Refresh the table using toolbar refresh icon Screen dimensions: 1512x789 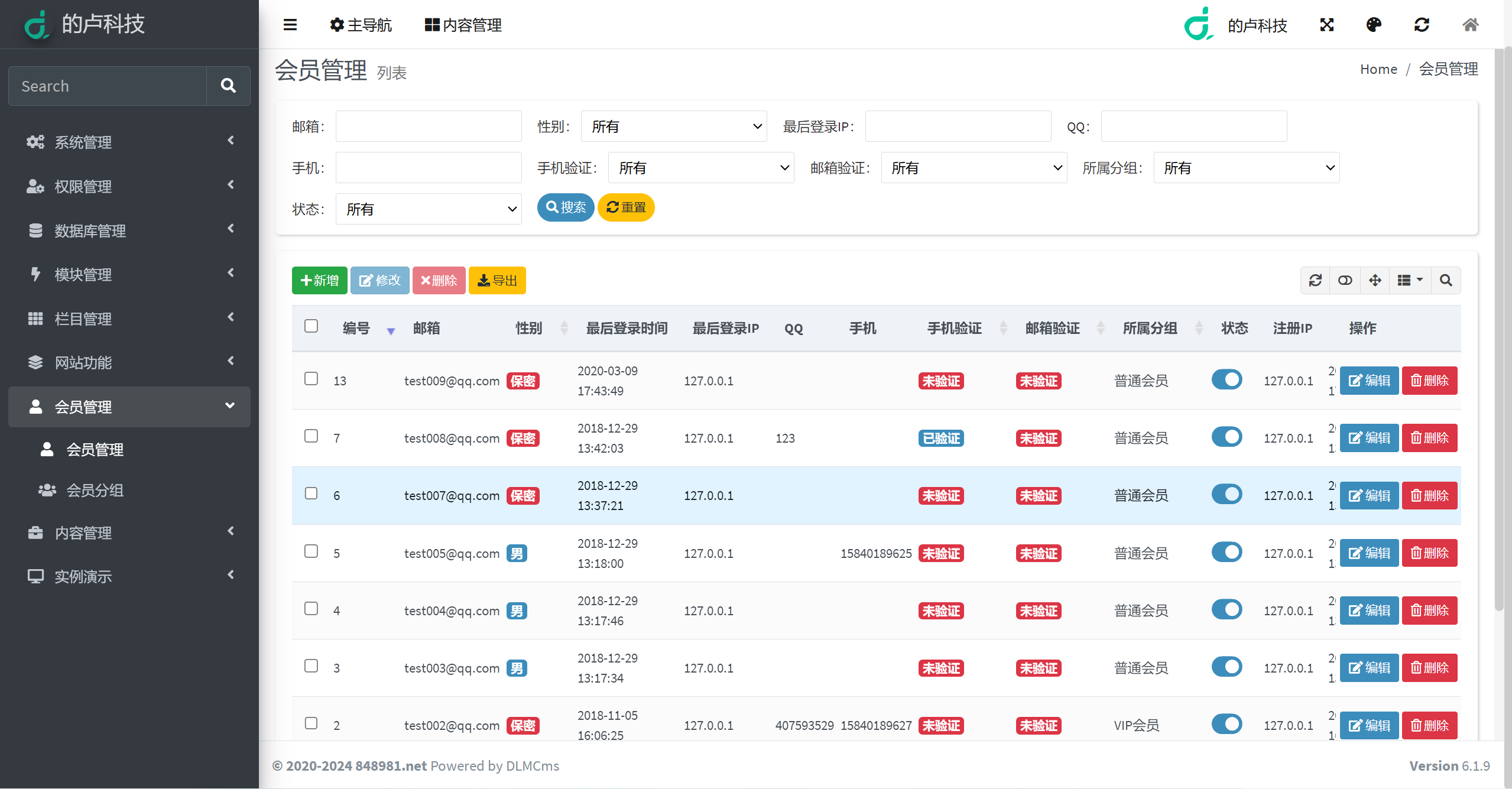point(1315,280)
